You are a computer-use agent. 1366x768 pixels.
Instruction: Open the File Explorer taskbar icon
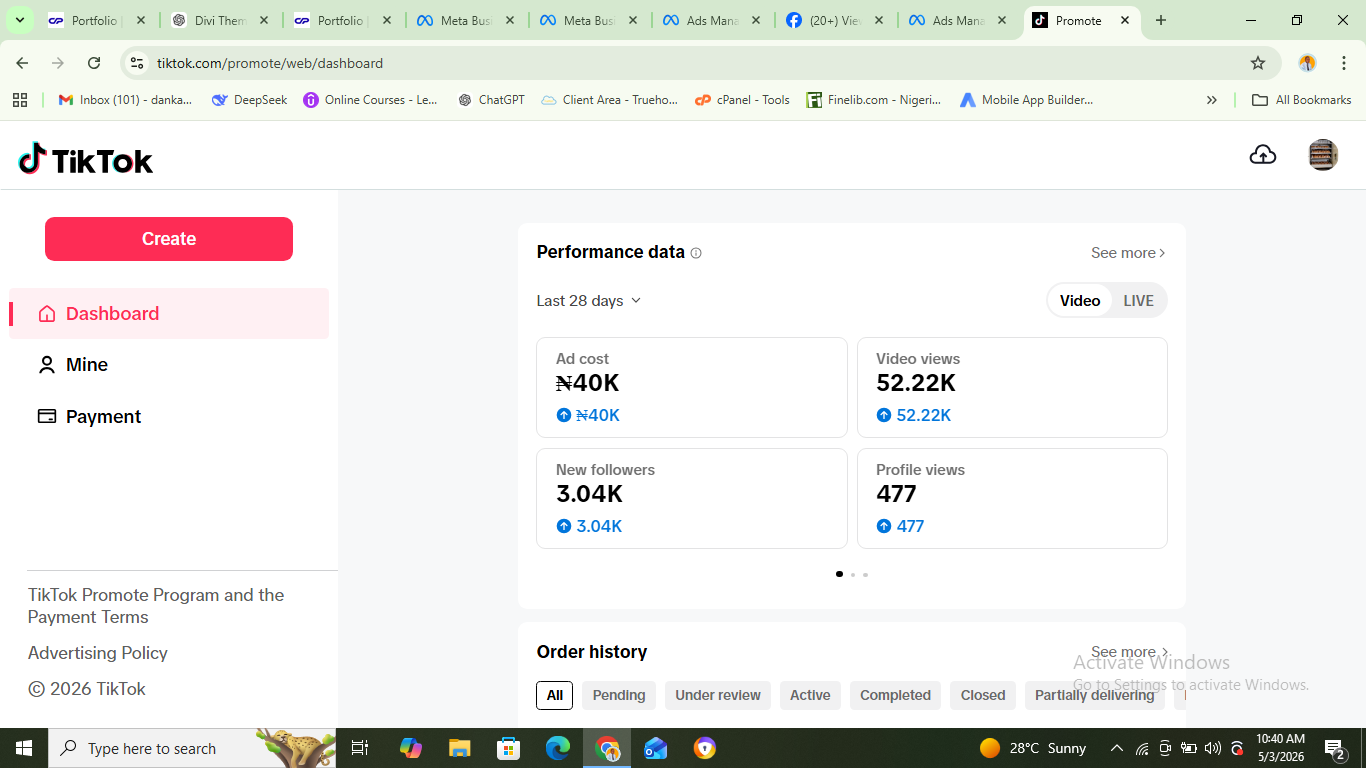(460, 748)
